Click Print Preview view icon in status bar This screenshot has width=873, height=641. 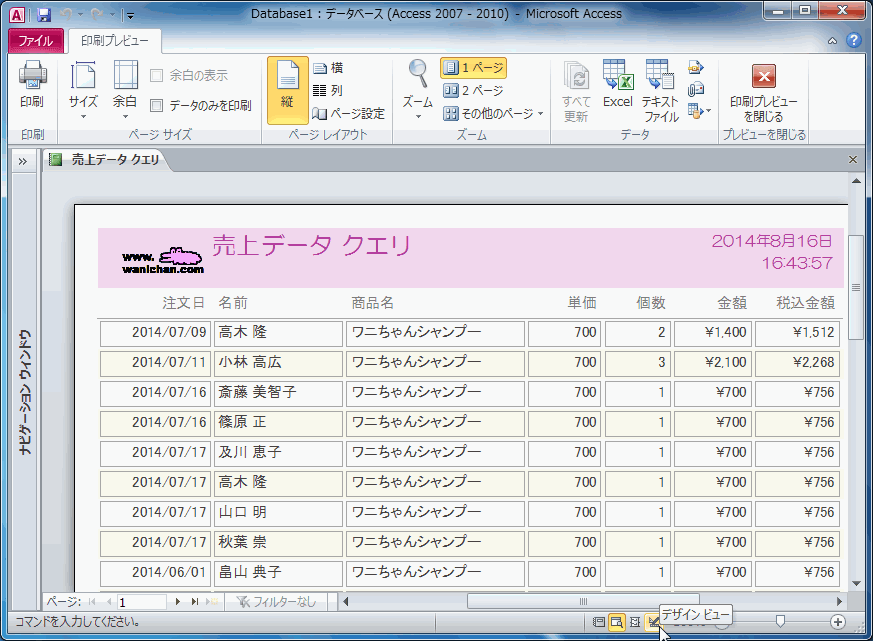(617, 622)
